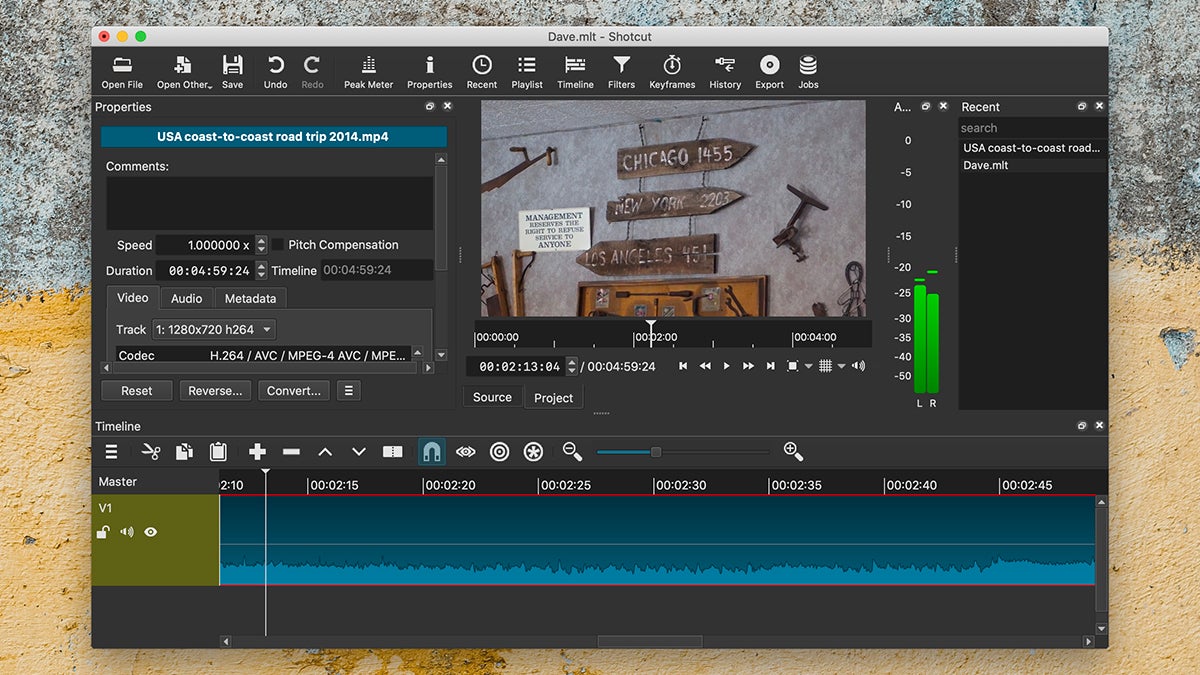
Task: Toggle snapping magnet in timeline toolbar
Action: pos(432,452)
